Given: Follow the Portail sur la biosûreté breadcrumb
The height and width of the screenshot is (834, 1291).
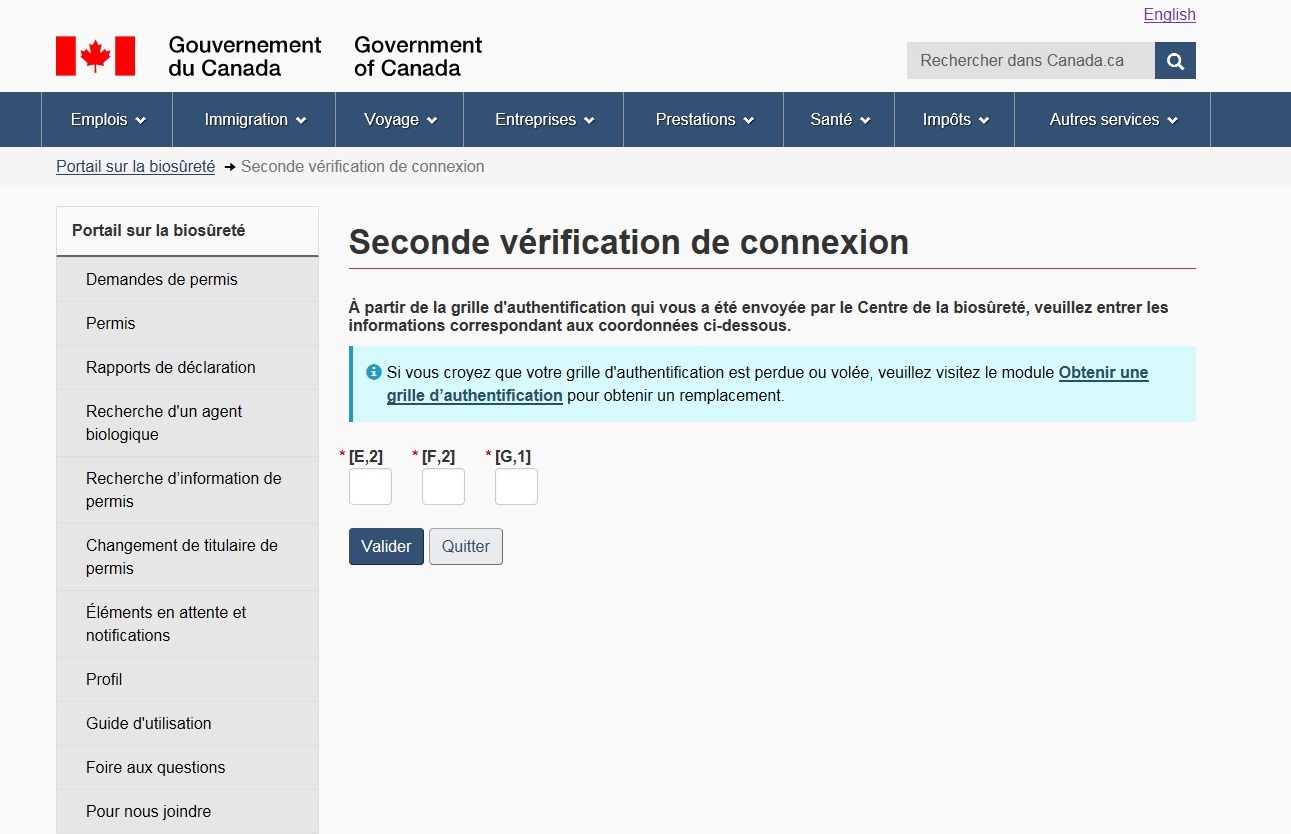Looking at the screenshot, I should pos(135,167).
